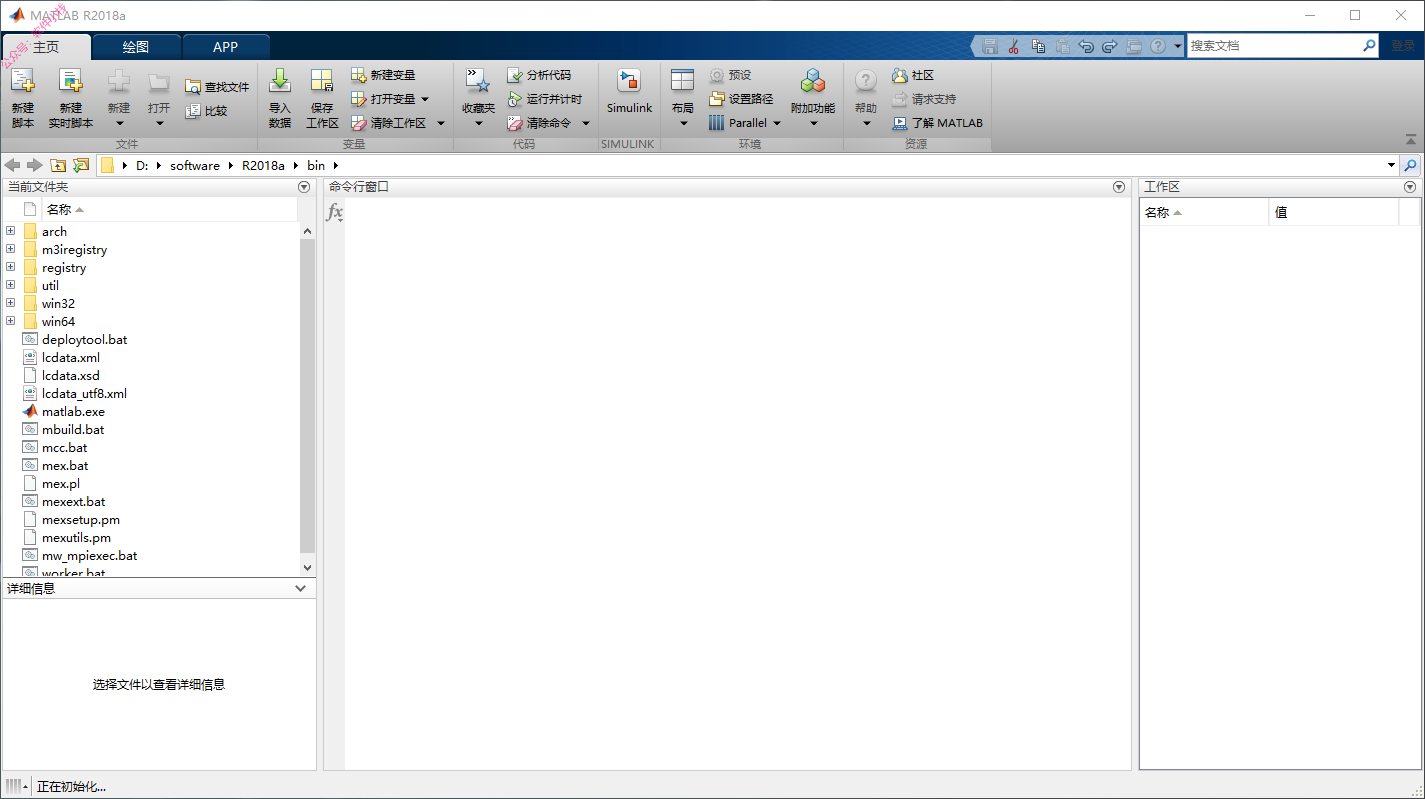Screen dimensions: 1425x799
Task: Click Analyze Code (分析代码)
Action: (x=539, y=75)
